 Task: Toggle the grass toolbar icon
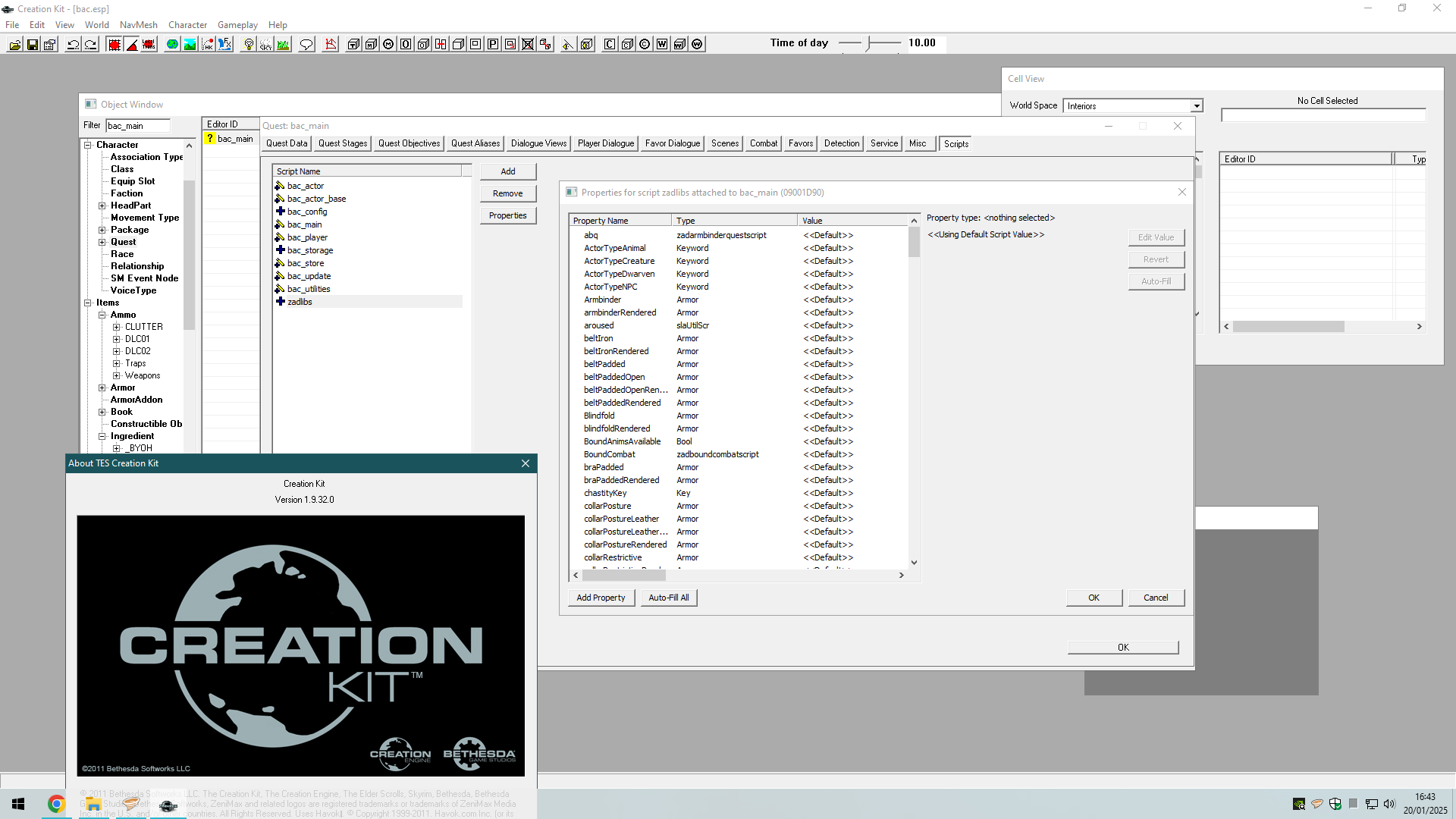click(x=284, y=45)
